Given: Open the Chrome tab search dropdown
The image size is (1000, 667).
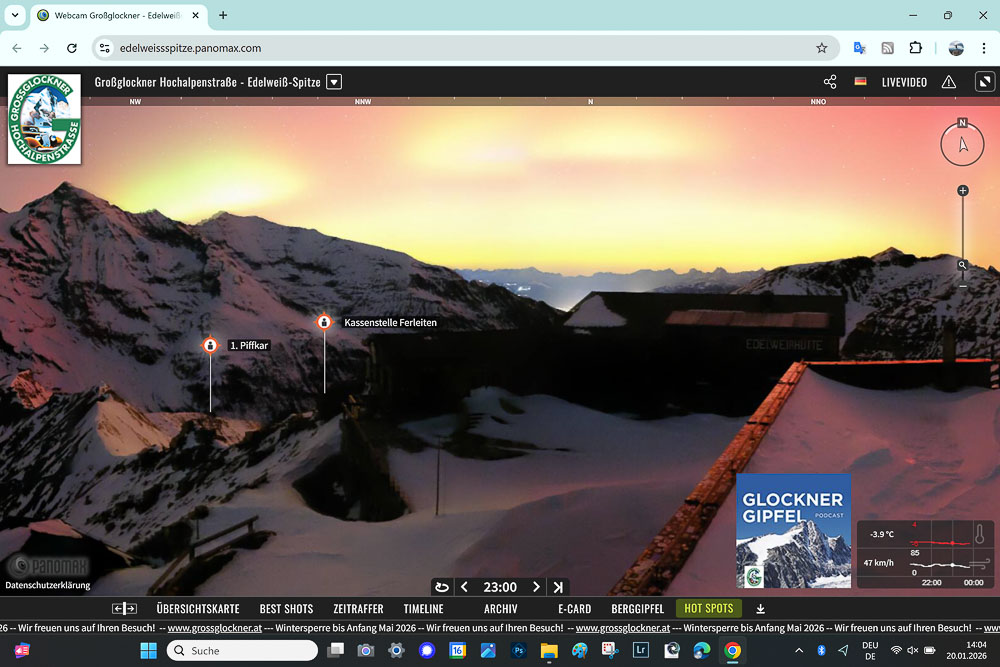Looking at the screenshot, I should pyautogui.click(x=14, y=15).
